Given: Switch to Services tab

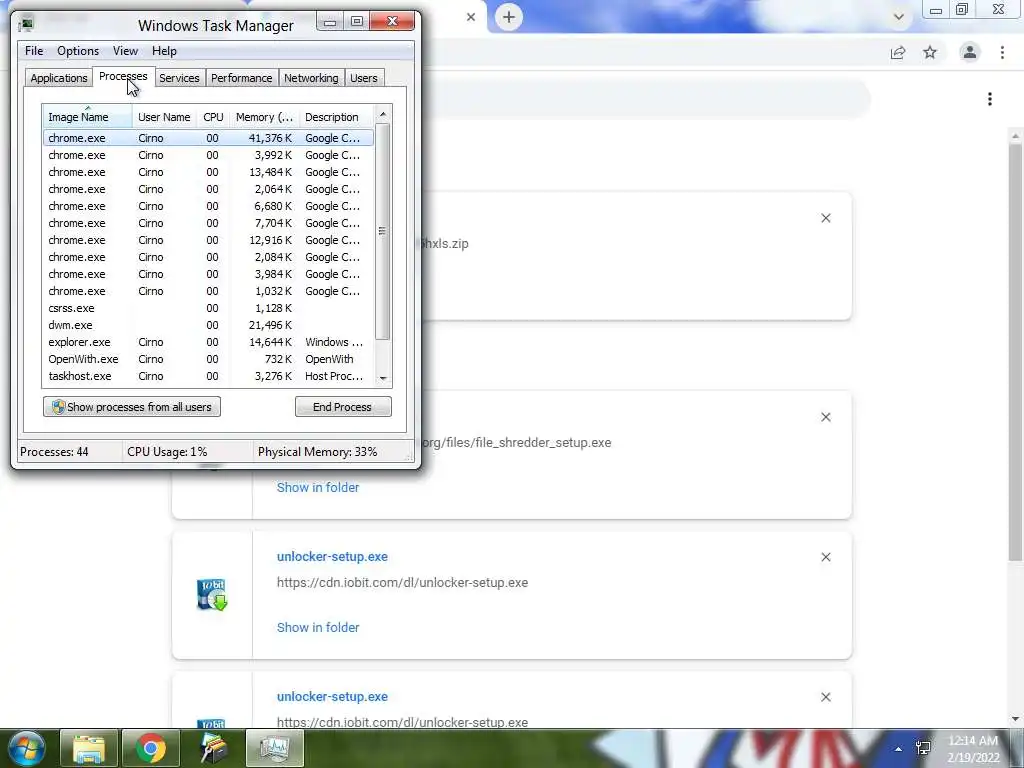Looking at the screenshot, I should 180,78.
